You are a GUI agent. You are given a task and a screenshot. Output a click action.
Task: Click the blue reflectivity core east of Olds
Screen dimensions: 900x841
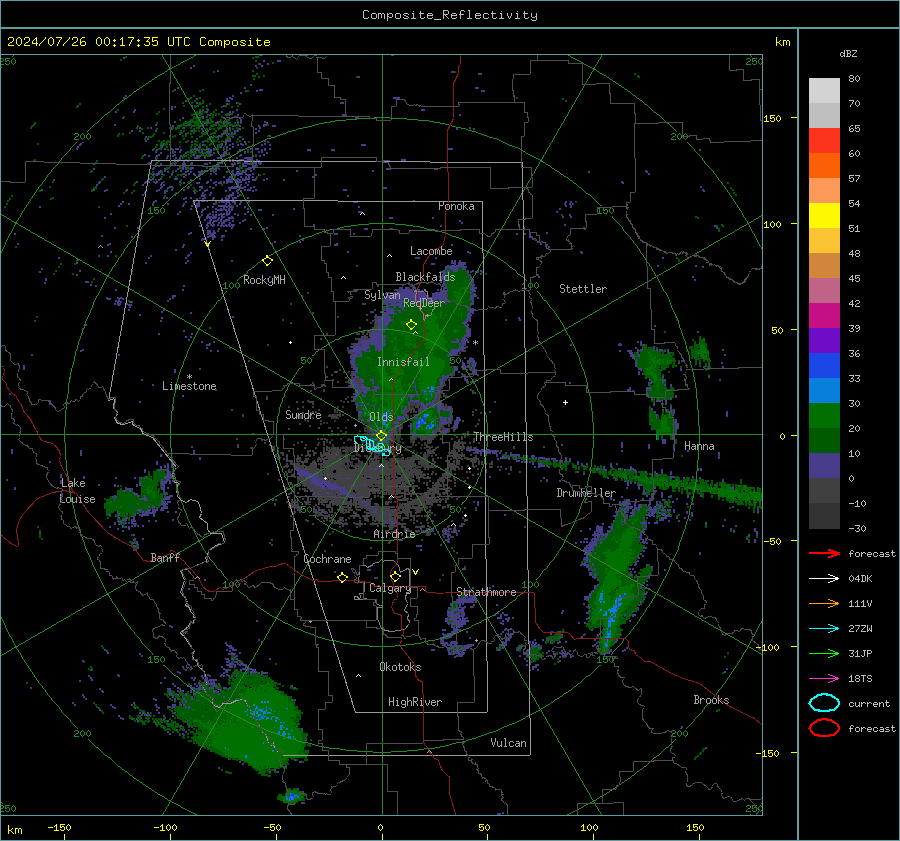pyautogui.click(x=424, y=423)
